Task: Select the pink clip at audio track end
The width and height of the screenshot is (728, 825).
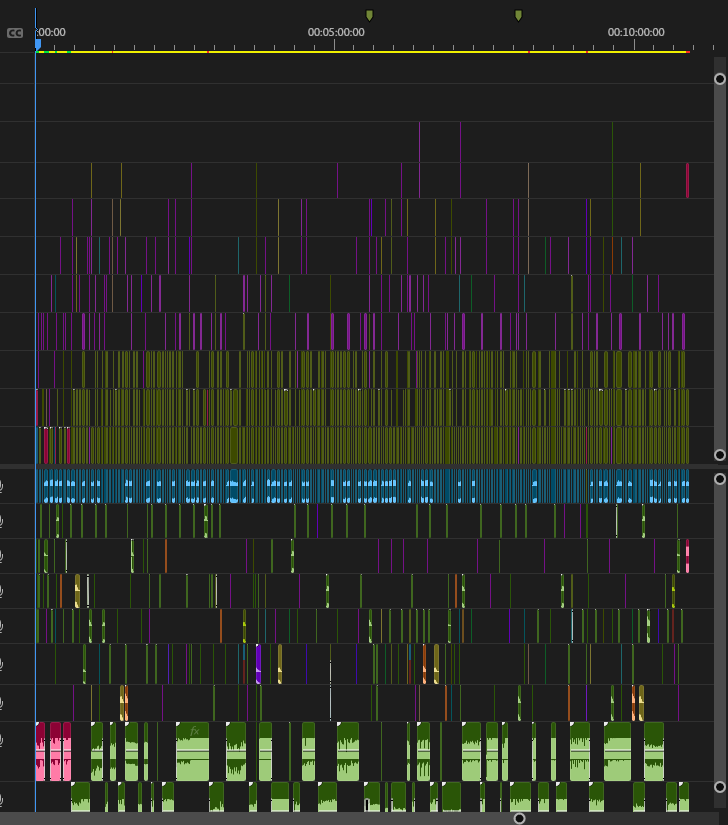Action: pyautogui.click(x=687, y=556)
